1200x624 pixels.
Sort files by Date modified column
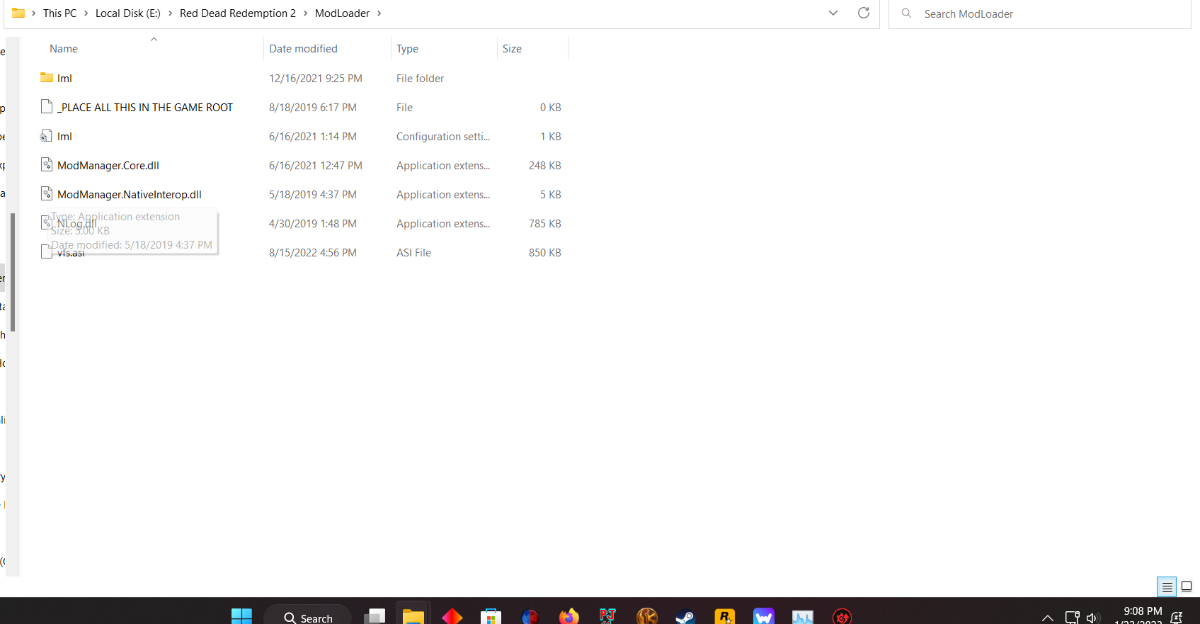(x=303, y=48)
